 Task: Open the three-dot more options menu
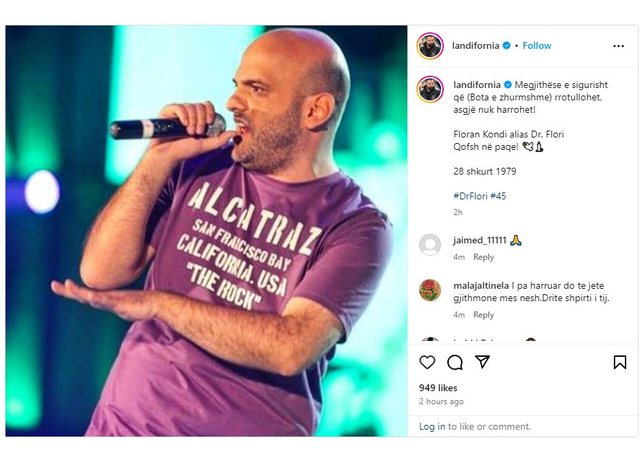pos(620,46)
